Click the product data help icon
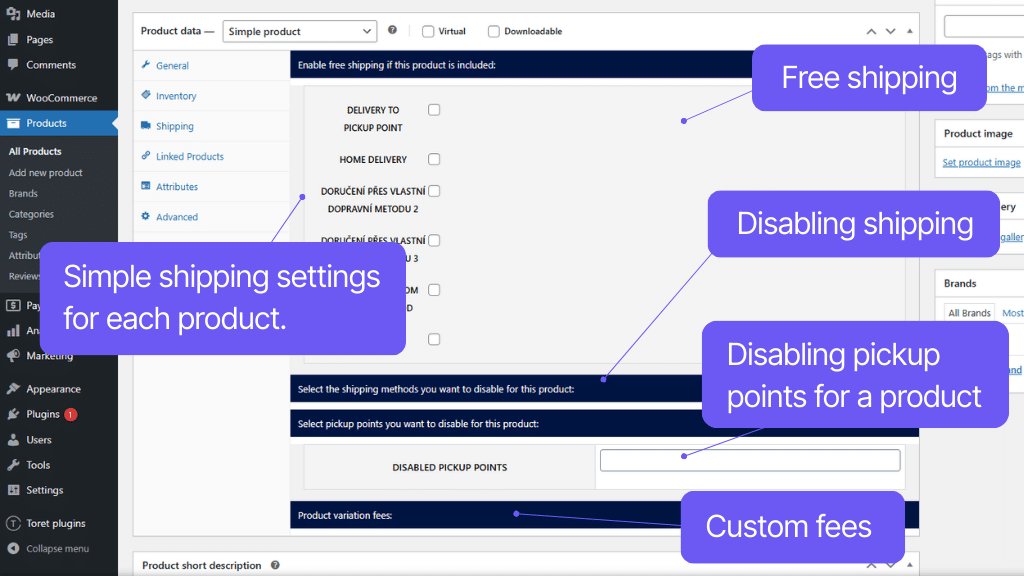This screenshot has width=1024, height=576. pos(392,30)
